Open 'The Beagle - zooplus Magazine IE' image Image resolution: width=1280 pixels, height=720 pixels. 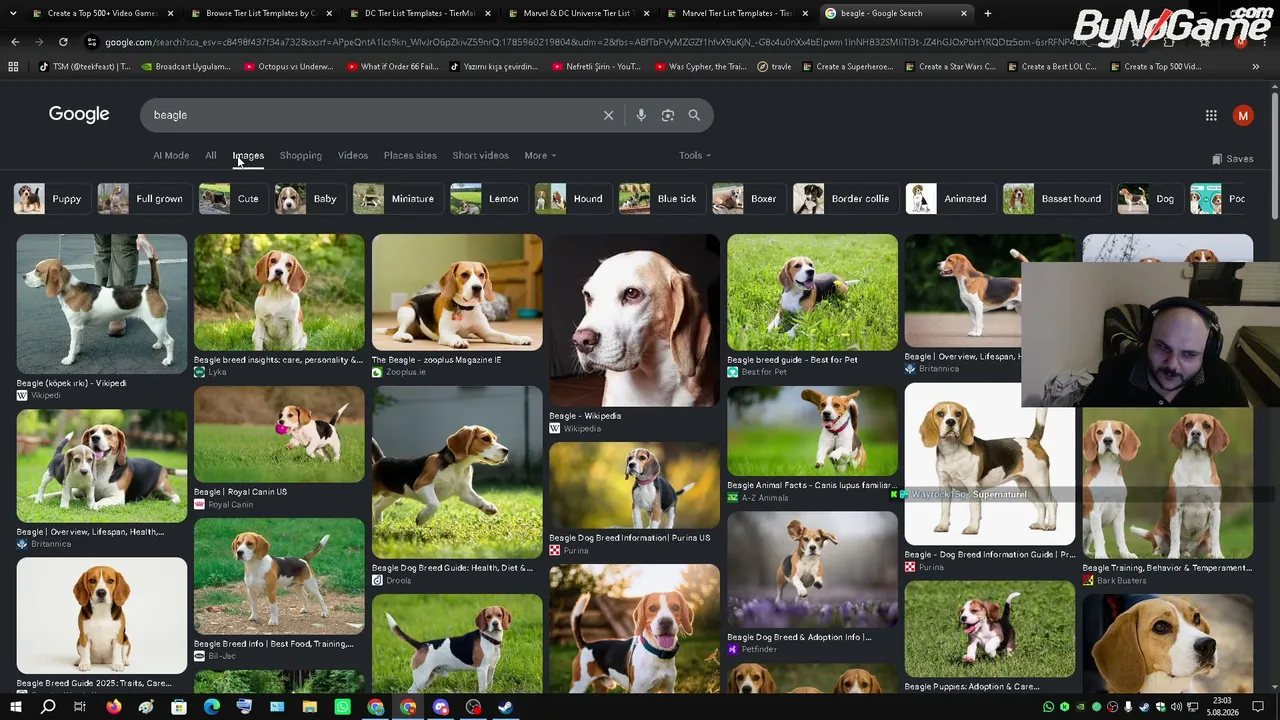457,292
